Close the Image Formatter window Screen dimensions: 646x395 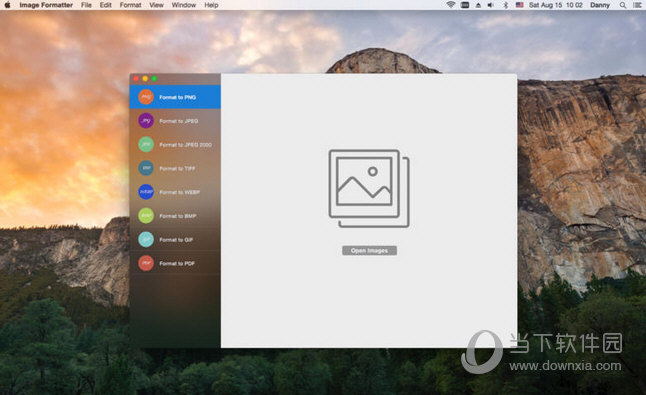point(136,78)
